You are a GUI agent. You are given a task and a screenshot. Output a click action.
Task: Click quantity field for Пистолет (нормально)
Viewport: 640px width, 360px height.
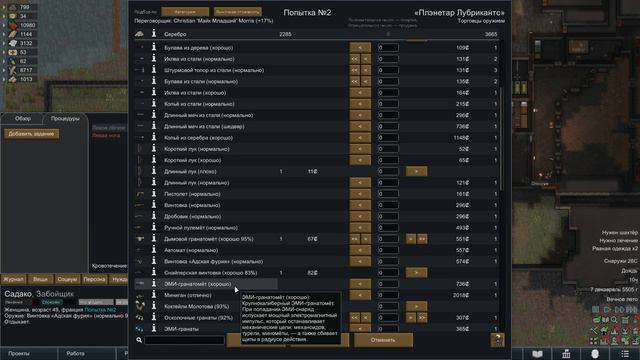388,194
